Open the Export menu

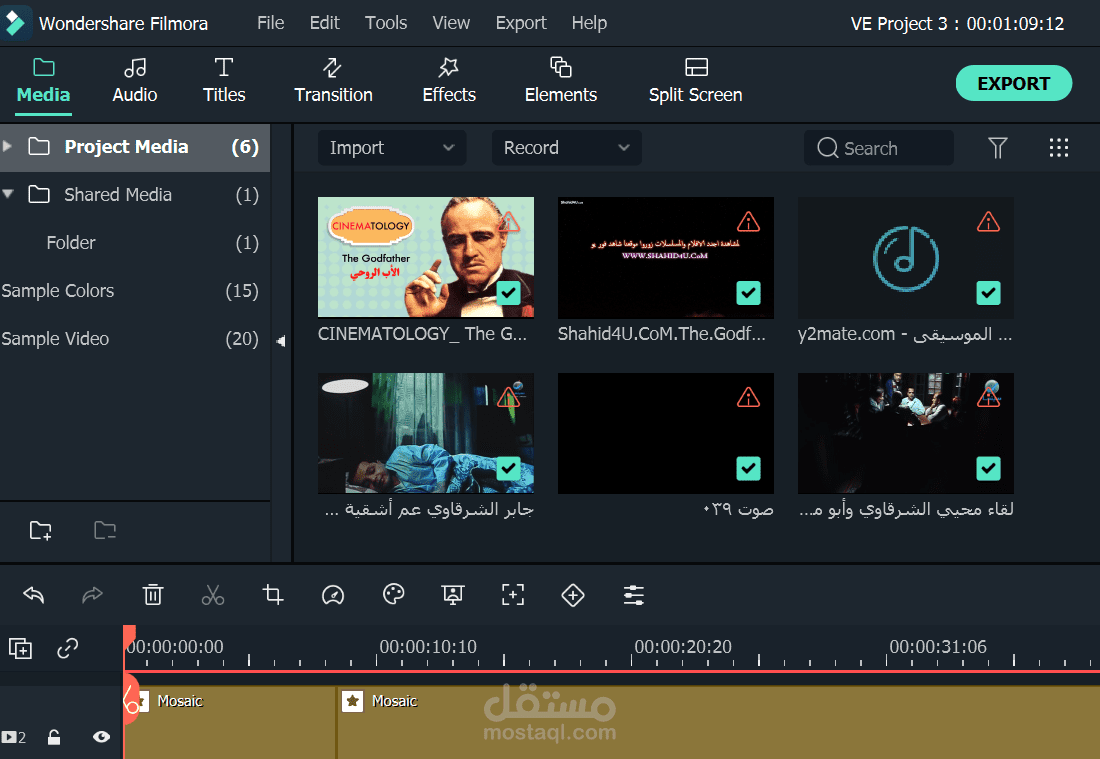point(521,23)
